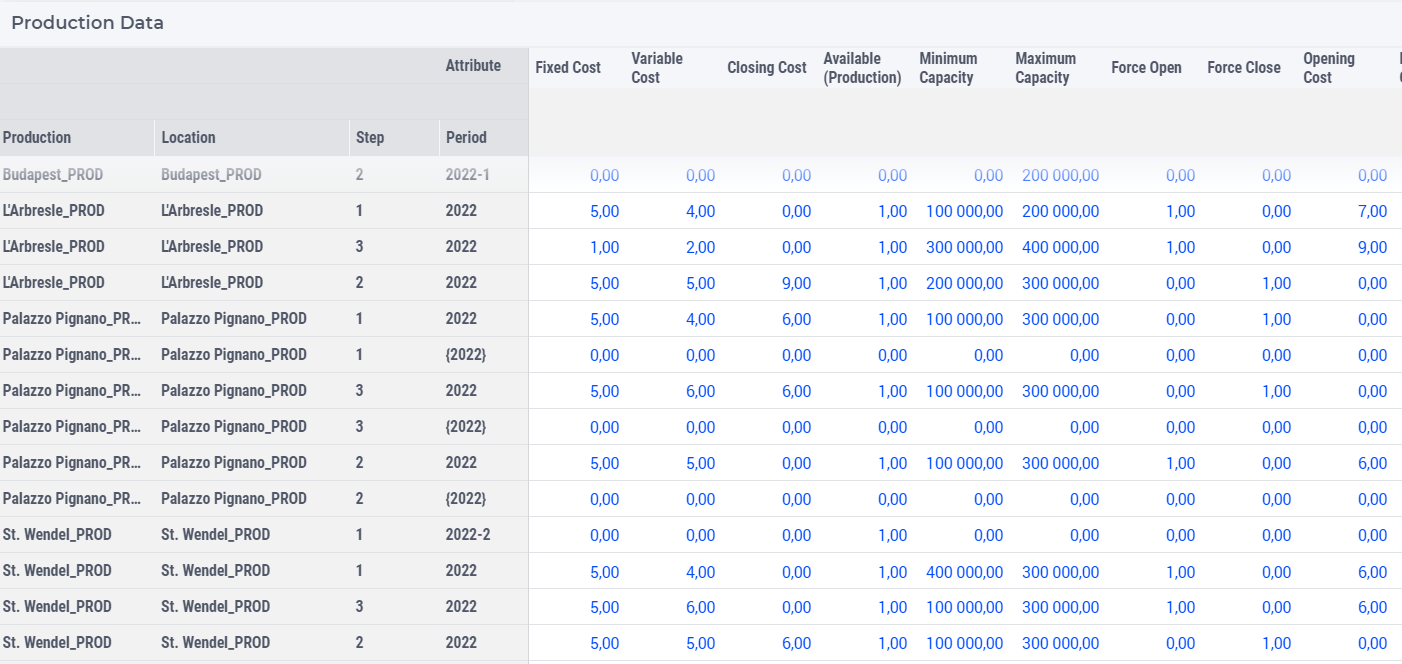Image resolution: width=1402 pixels, height=664 pixels.
Task: Select L'Arbresle_PROD step 3 Minimum Capacity 300 000,00
Action: (964, 247)
